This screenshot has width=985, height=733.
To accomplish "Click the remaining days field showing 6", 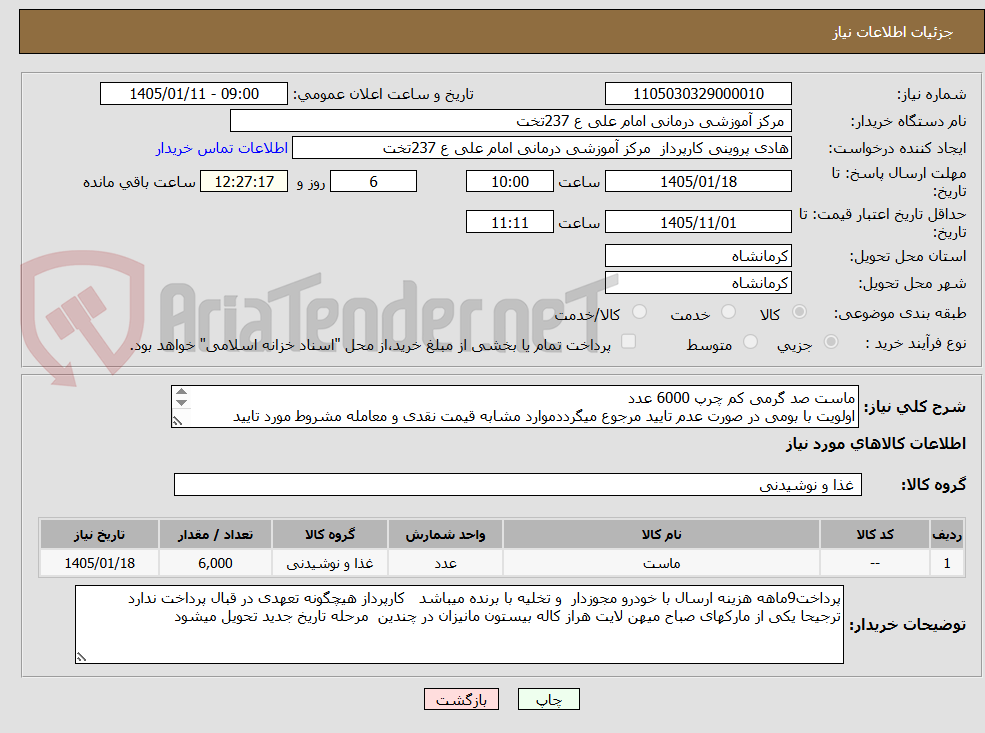I will pyautogui.click(x=373, y=182).
